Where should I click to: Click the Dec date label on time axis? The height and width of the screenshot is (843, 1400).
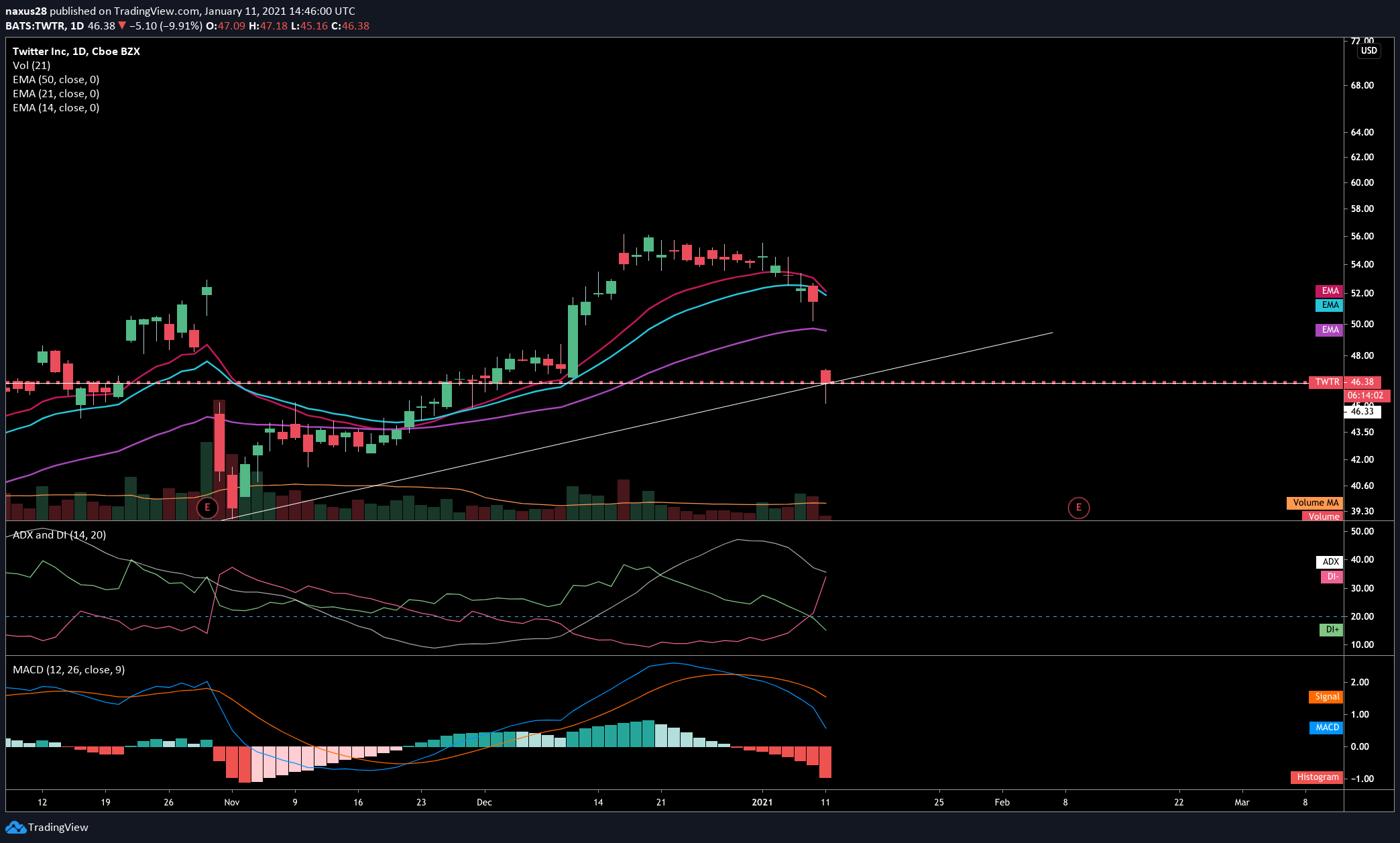pos(484,802)
